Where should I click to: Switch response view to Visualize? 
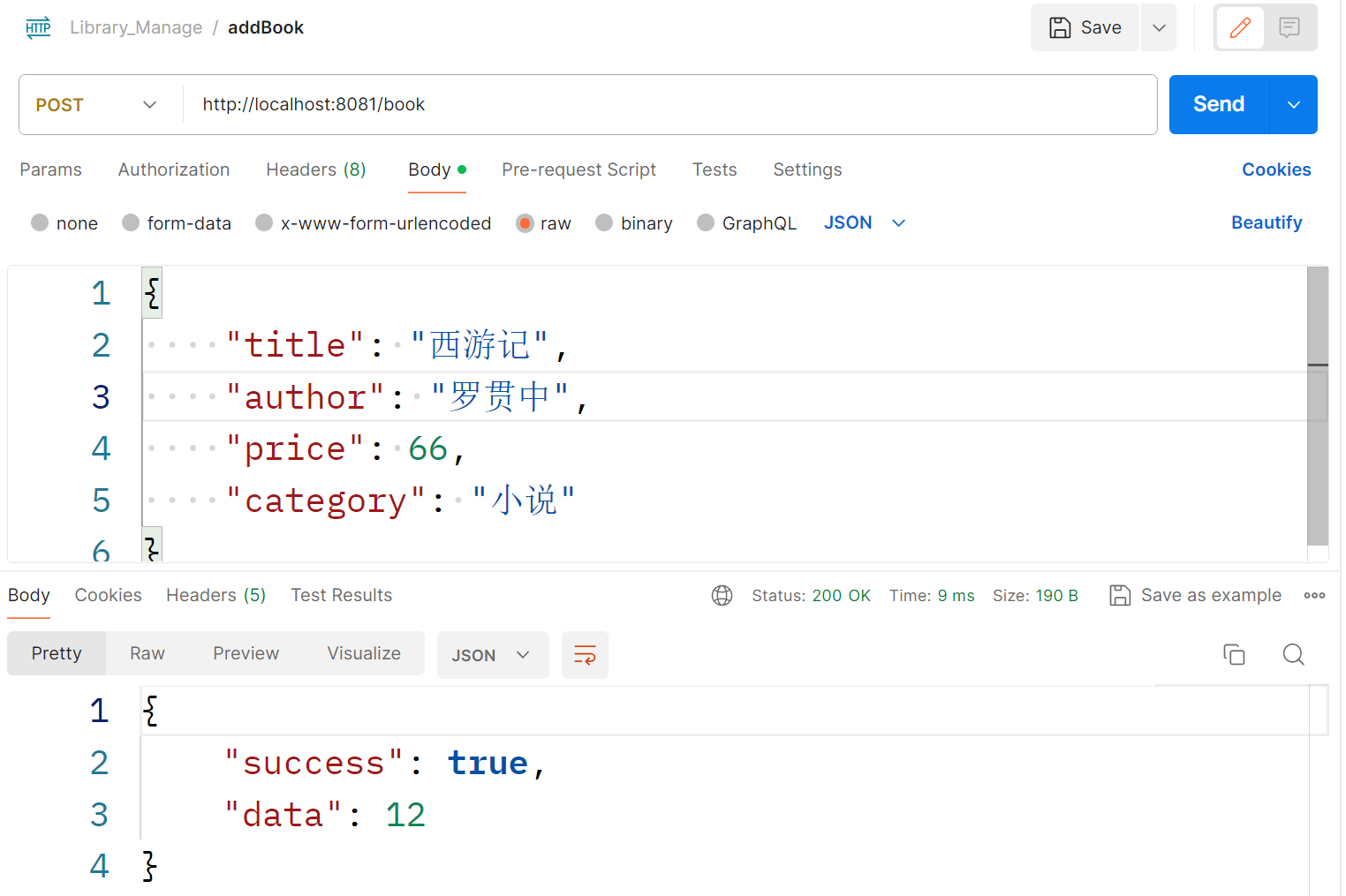[x=364, y=653]
